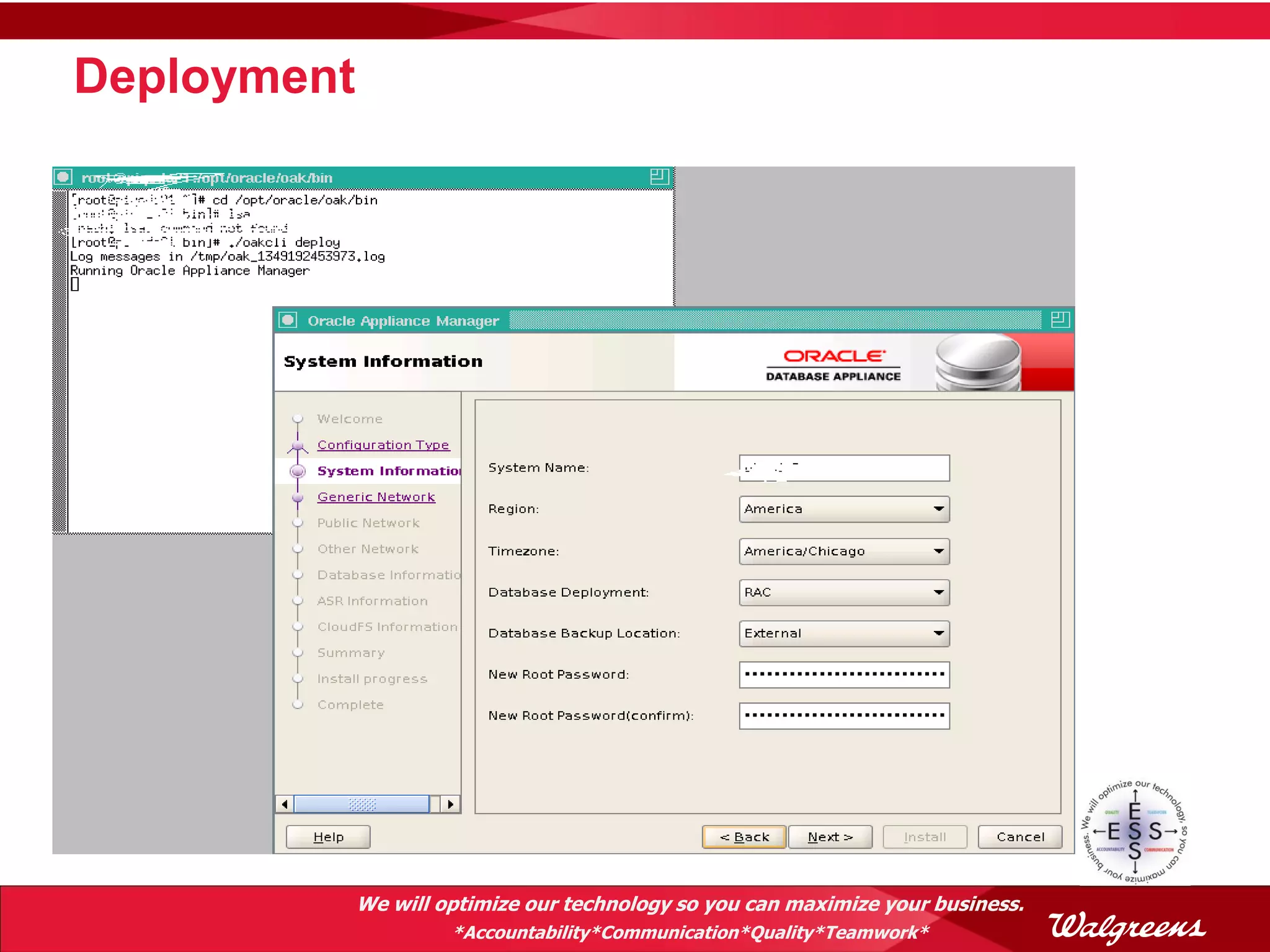Screen dimensions: 1270x952
Task: Expand Database Backup Location External dropdown
Action: point(844,633)
